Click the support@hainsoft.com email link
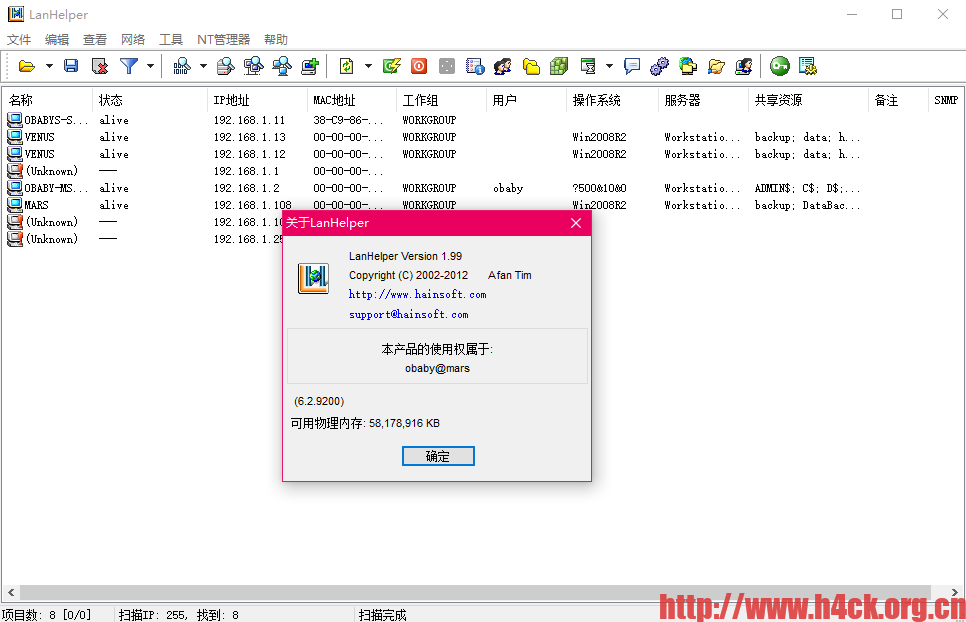Image resolution: width=966 pixels, height=622 pixels. coord(408,314)
